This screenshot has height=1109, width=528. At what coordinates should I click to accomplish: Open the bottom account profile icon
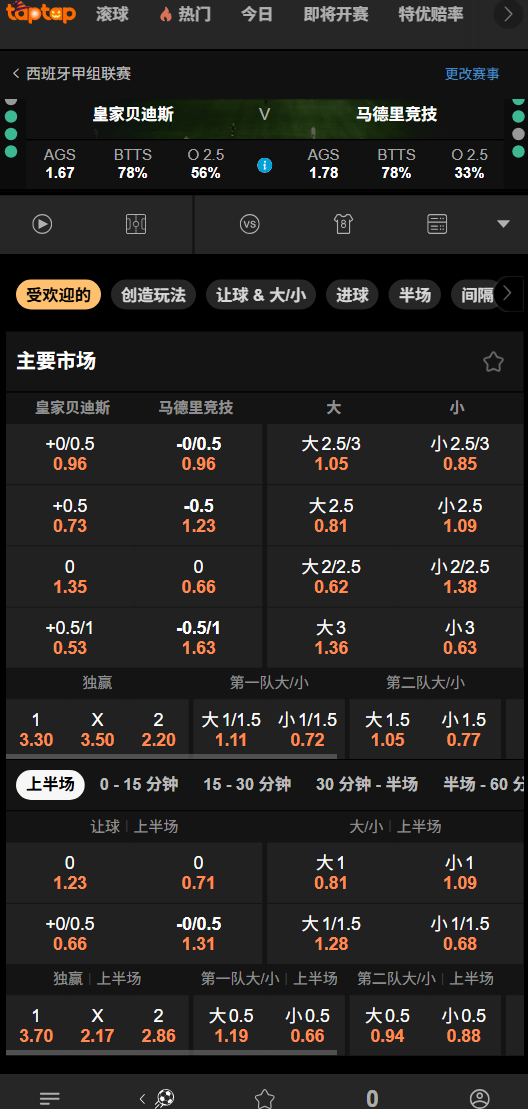tap(479, 1098)
